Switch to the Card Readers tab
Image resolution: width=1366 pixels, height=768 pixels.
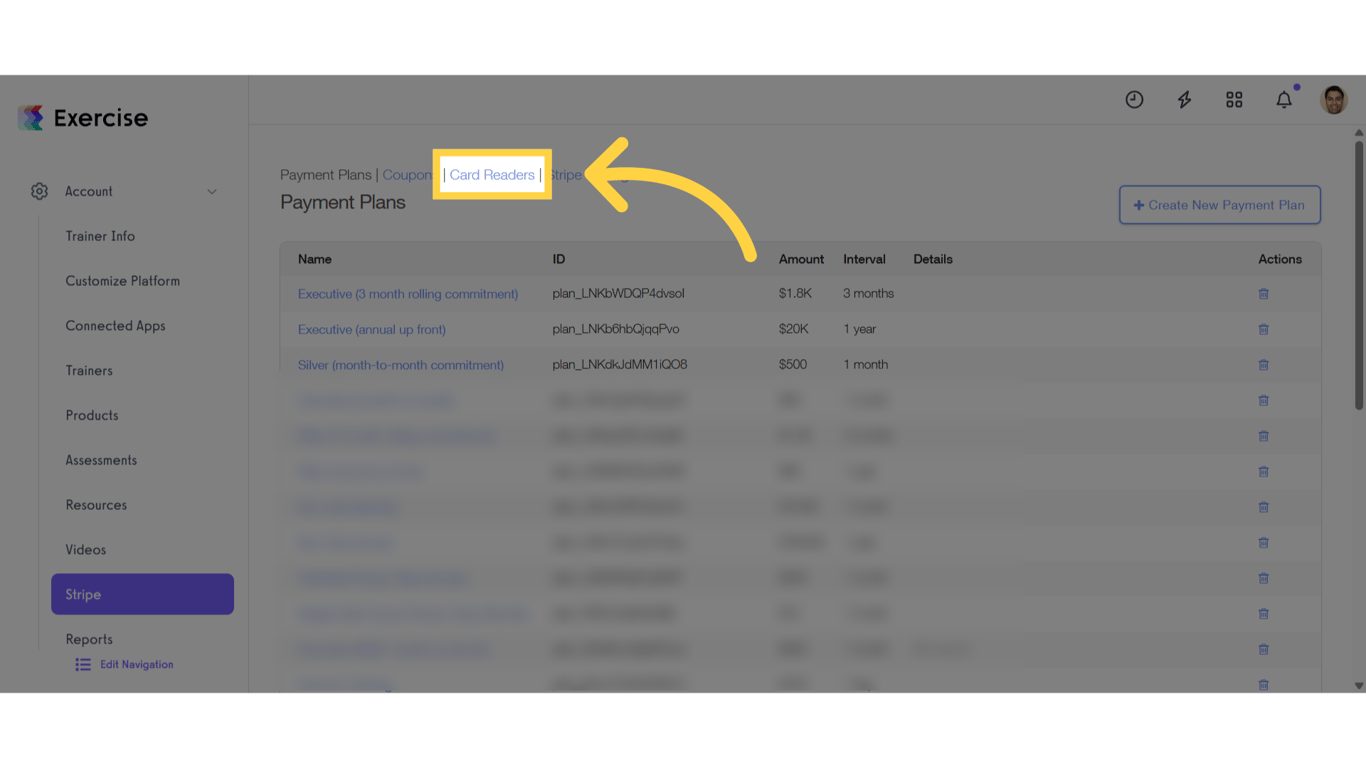[492, 175]
